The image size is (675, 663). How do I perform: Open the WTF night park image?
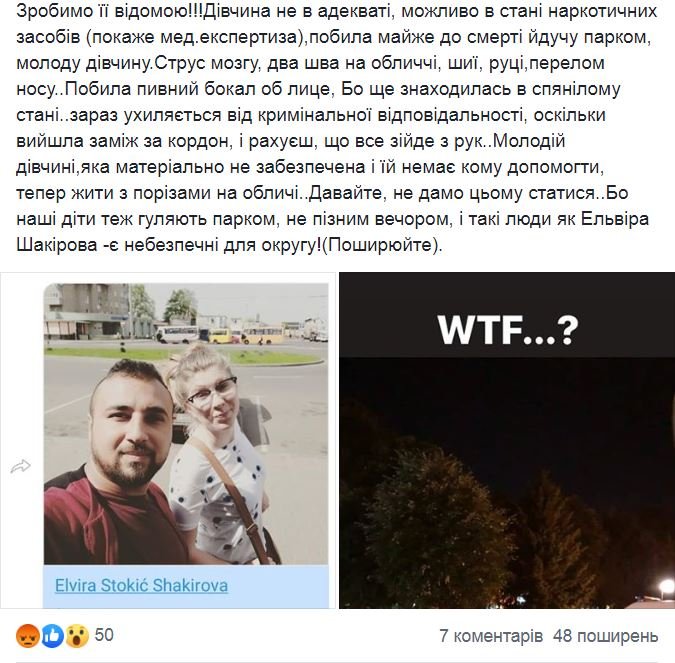tap(507, 440)
